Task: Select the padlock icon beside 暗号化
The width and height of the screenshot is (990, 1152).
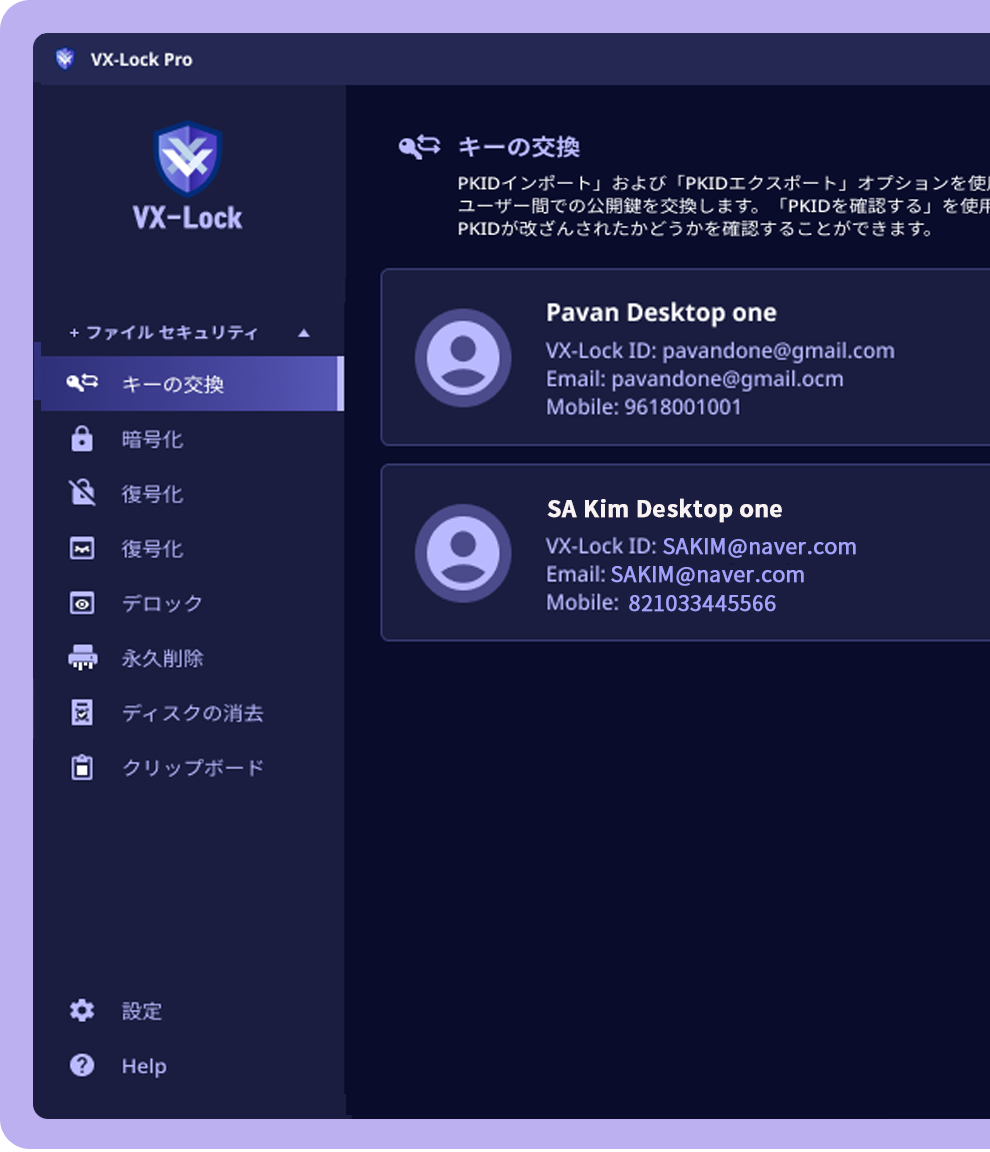Action: pos(82,439)
